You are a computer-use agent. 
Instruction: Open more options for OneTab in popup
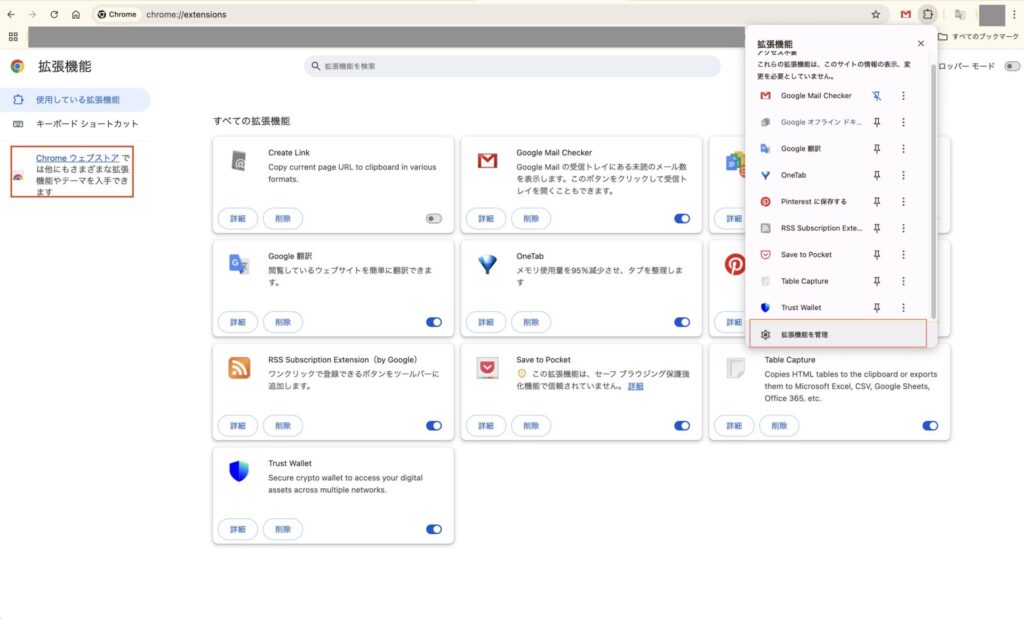point(903,175)
